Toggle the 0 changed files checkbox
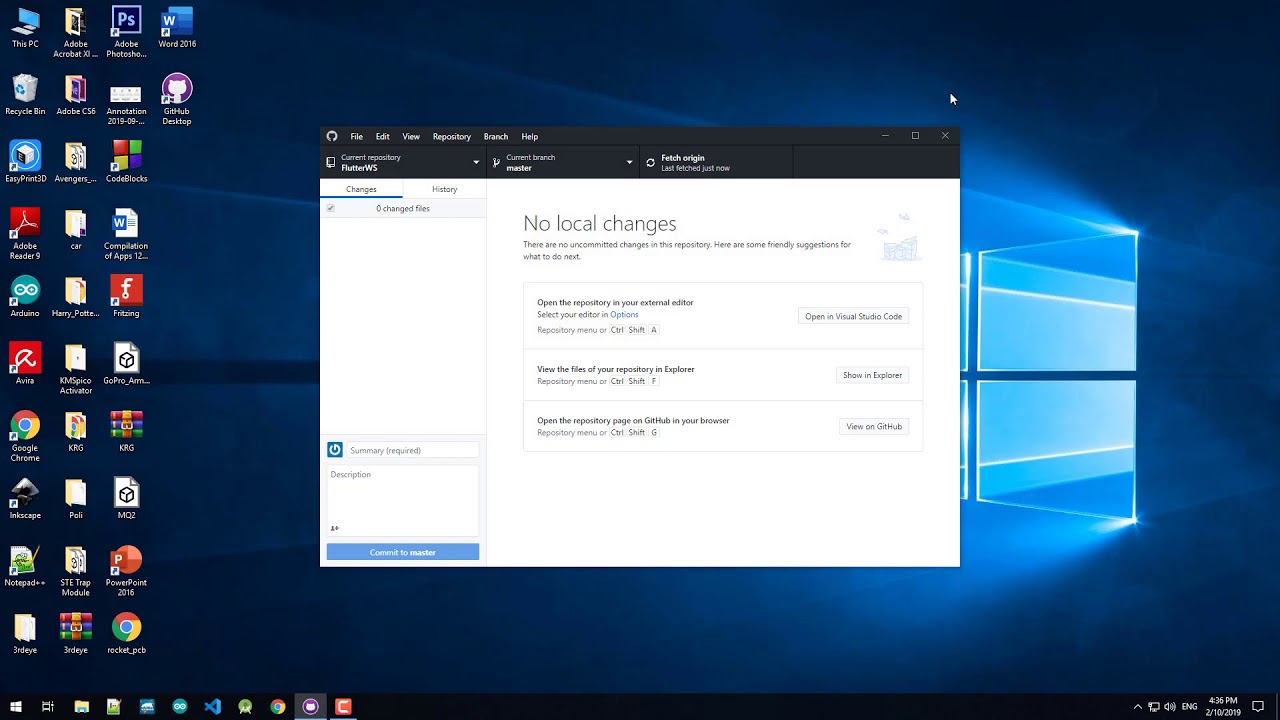The height and width of the screenshot is (720, 1280). click(331, 208)
